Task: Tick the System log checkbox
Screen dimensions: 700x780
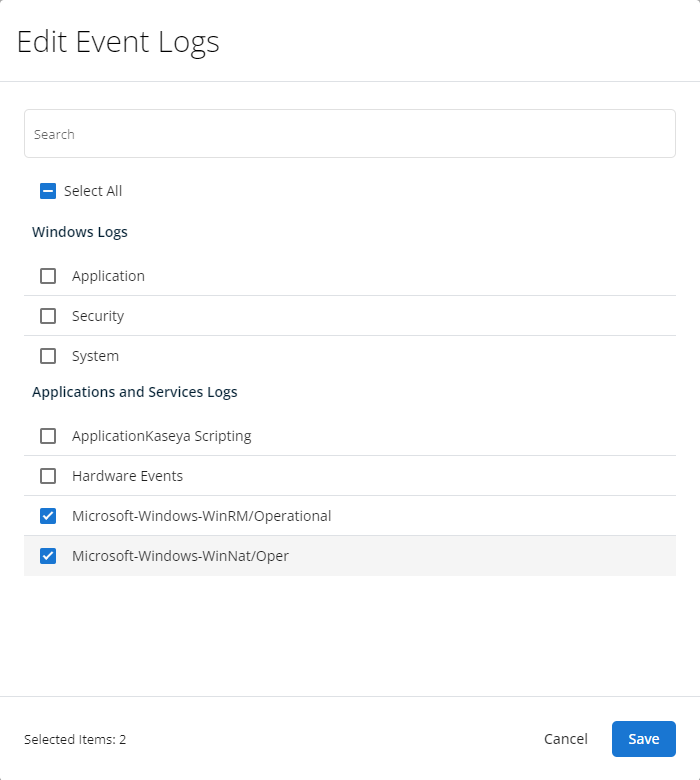Action: [48, 356]
